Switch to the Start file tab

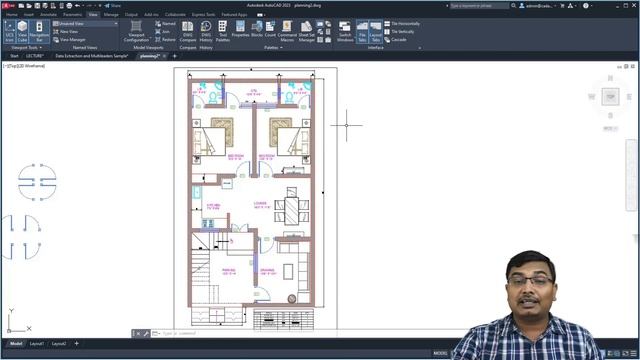(x=14, y=56)
